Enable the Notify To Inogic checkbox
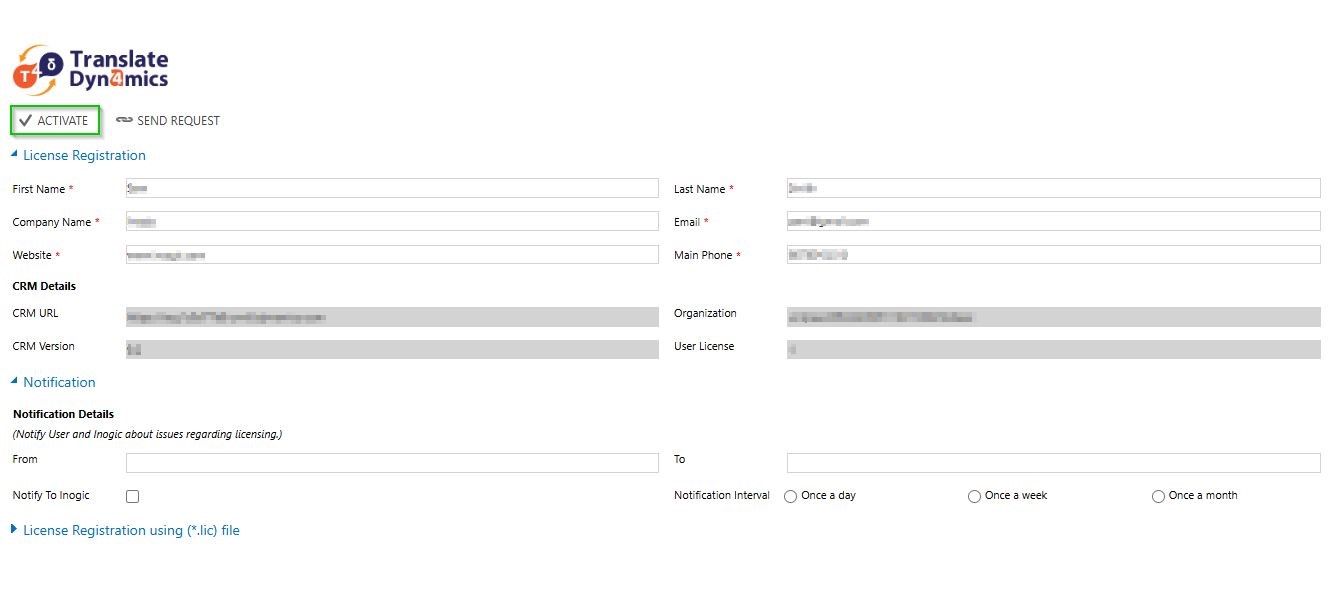Image resolution: width=1334 pixels, height=610 pixels. click(133, 496)
